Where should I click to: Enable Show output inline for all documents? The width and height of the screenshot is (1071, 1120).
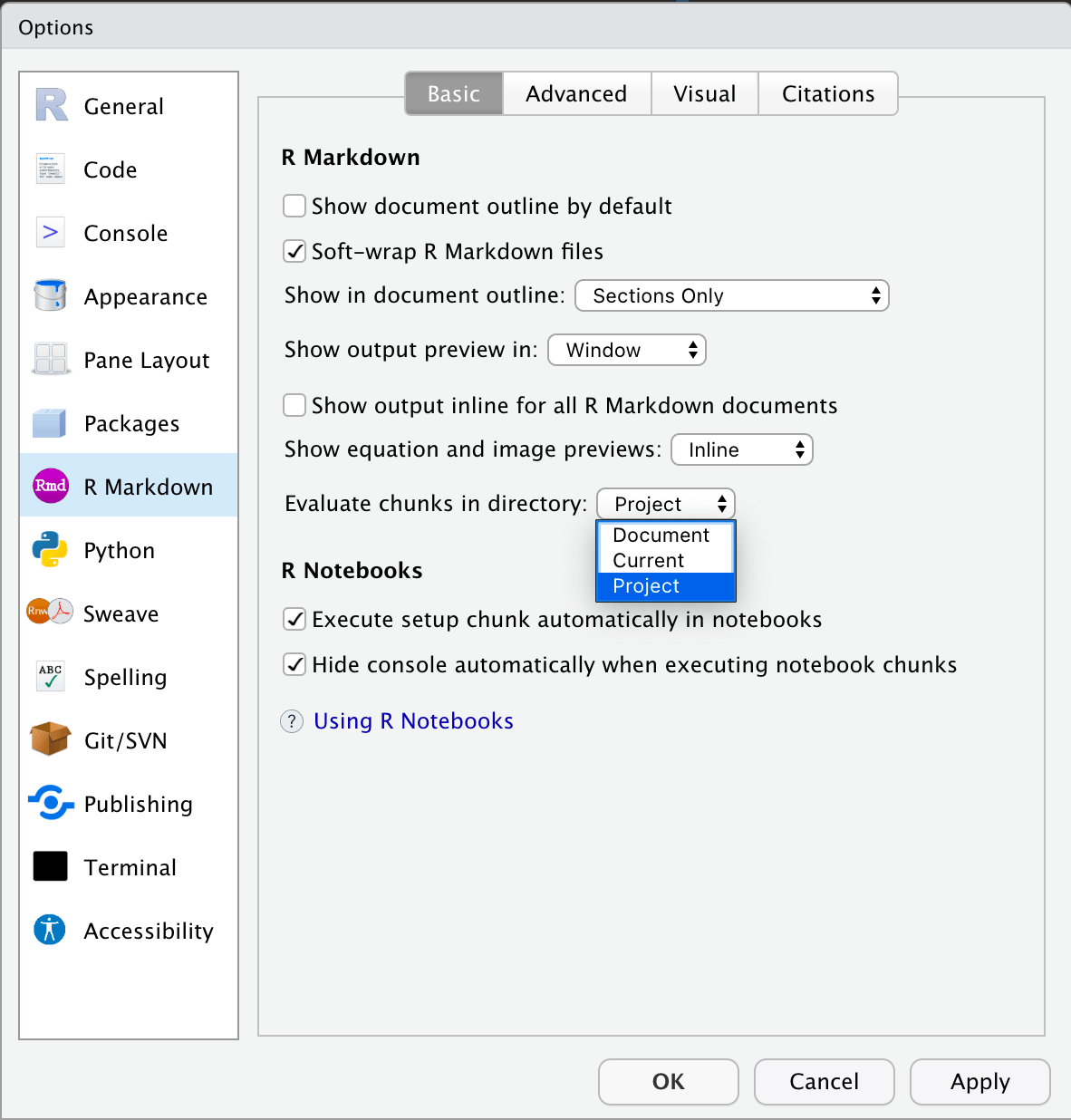tap(294, 405)
